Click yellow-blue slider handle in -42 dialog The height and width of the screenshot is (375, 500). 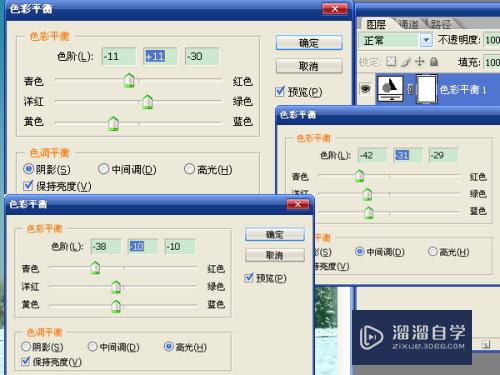pos(369,213)
